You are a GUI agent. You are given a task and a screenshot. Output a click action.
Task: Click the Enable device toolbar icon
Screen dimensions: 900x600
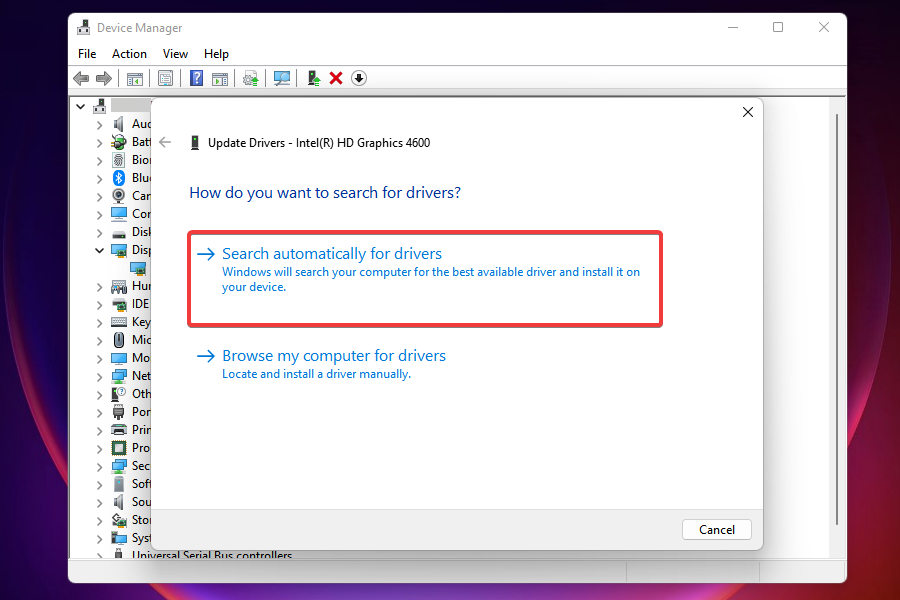point(313,78)
